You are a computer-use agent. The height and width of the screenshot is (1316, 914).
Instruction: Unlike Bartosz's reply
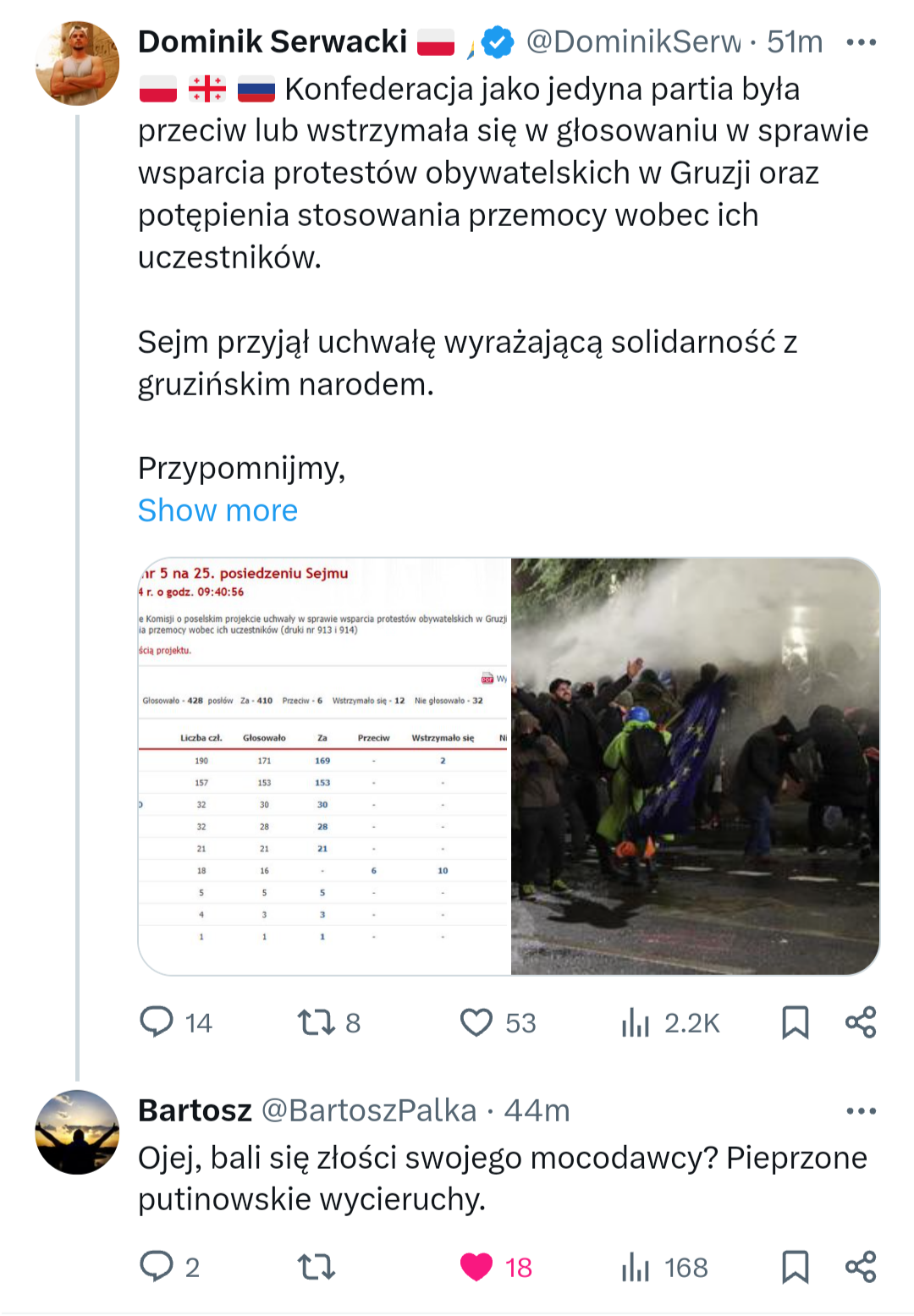coord(476,1266)
